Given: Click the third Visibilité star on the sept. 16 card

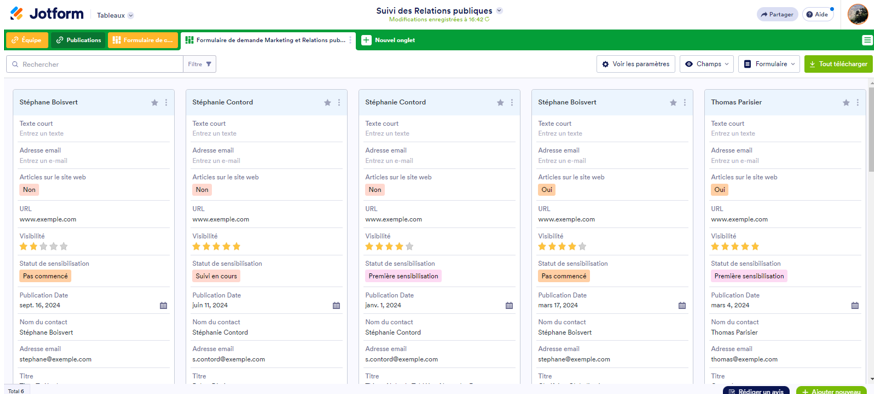Looking at the screenshot, I should point(43,246).
